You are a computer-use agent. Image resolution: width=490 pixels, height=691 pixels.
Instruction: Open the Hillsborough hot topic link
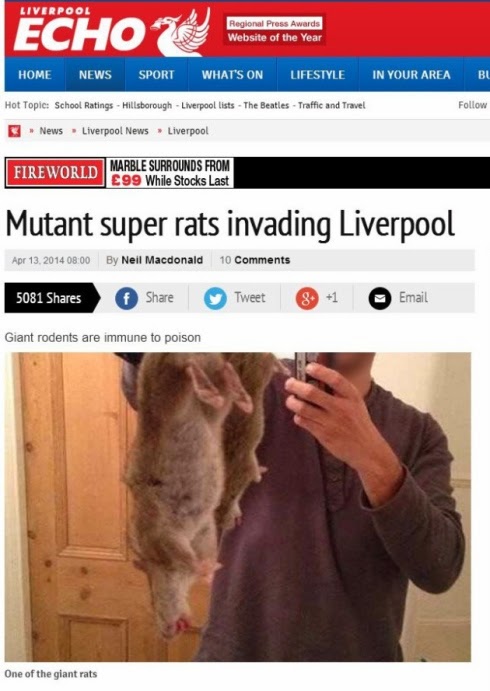[147, 105]
